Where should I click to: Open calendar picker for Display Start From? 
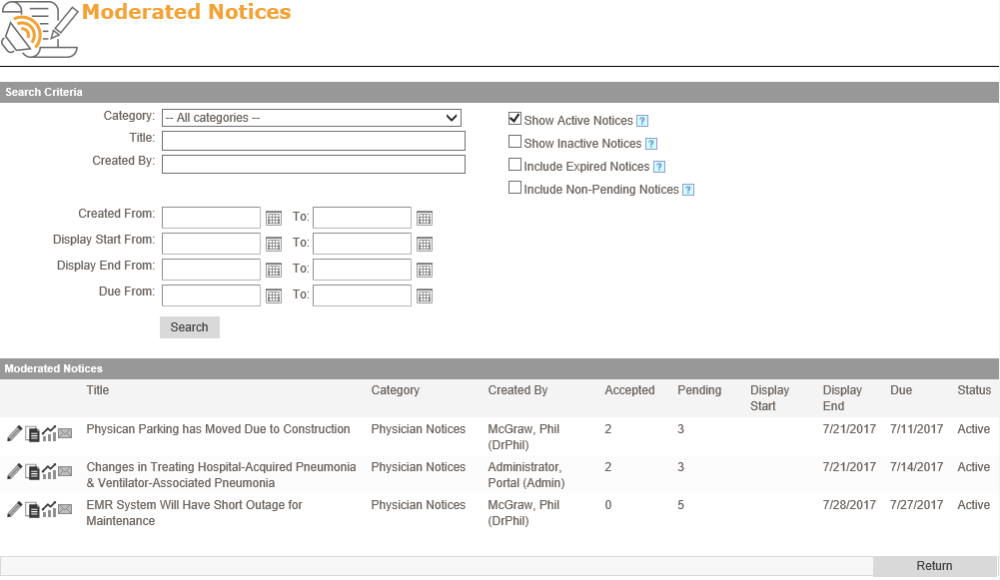[274, 244]
